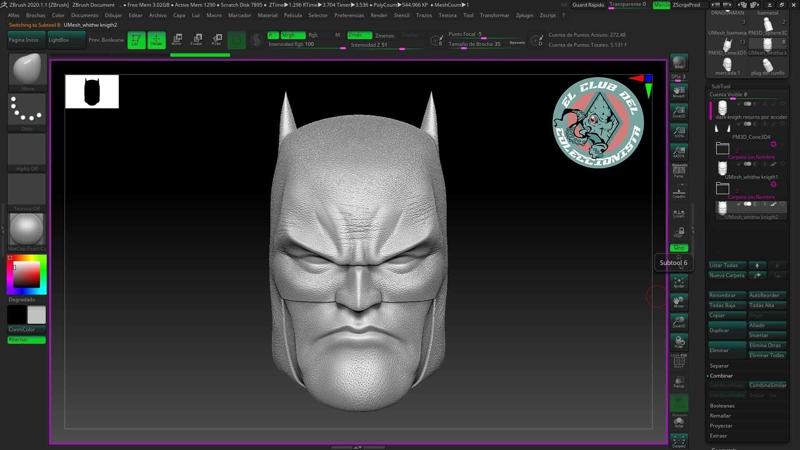This screenshot has width=800, height=450.
Task: Open the Documento menu
Action: (x=85, y=15)
